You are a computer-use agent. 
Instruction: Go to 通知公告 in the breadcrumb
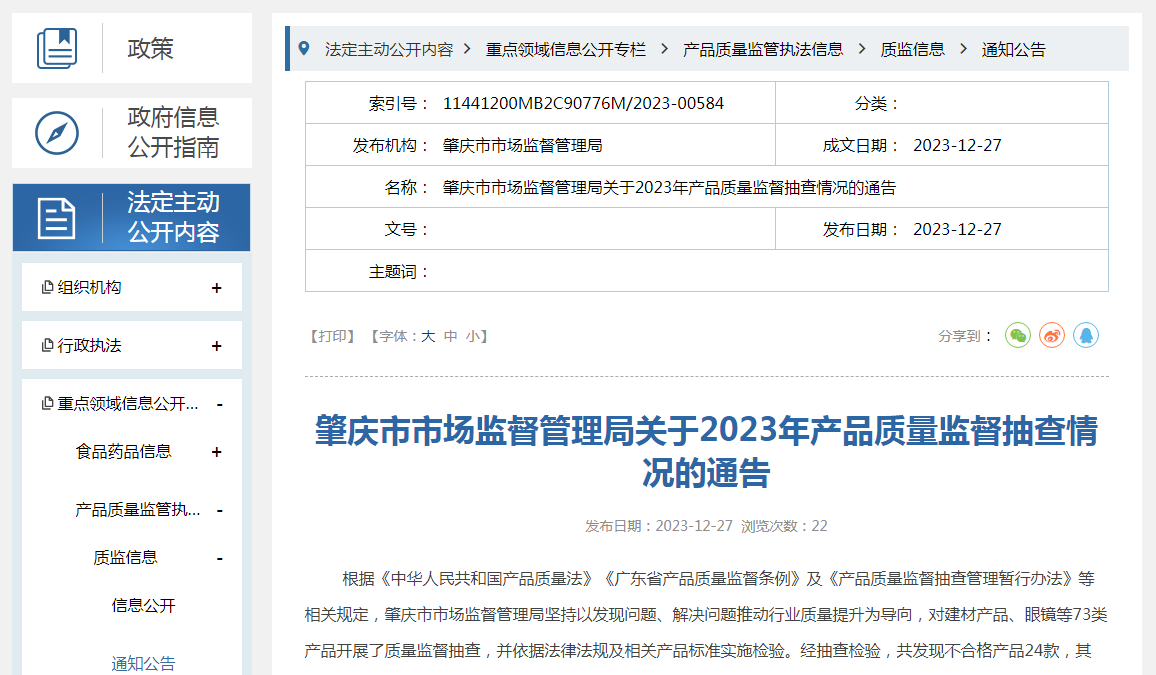click(x=1014, y=49)
